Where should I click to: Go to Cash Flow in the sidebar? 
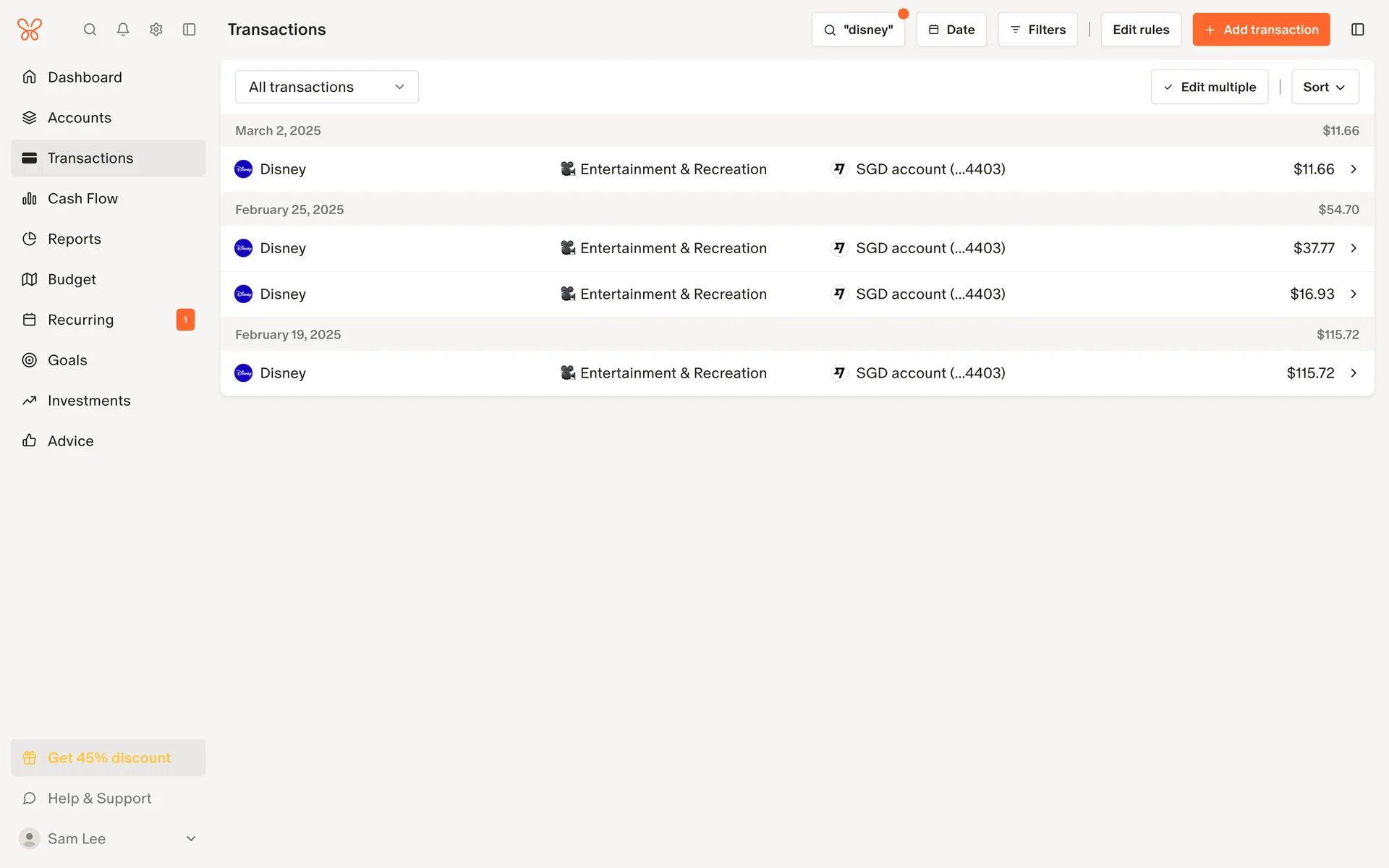(82, 198)
